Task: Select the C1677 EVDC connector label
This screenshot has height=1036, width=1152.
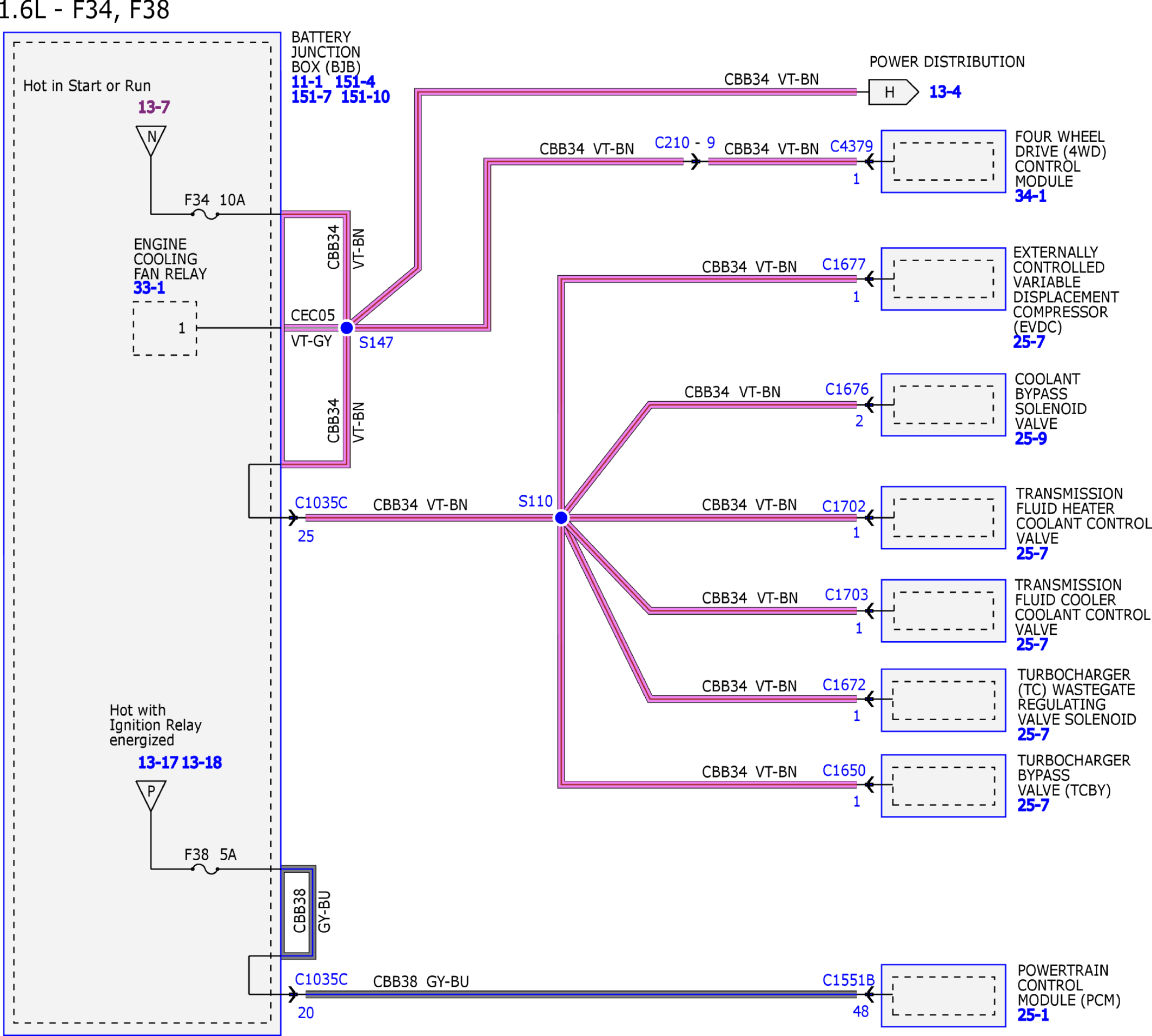Action: 843,265
